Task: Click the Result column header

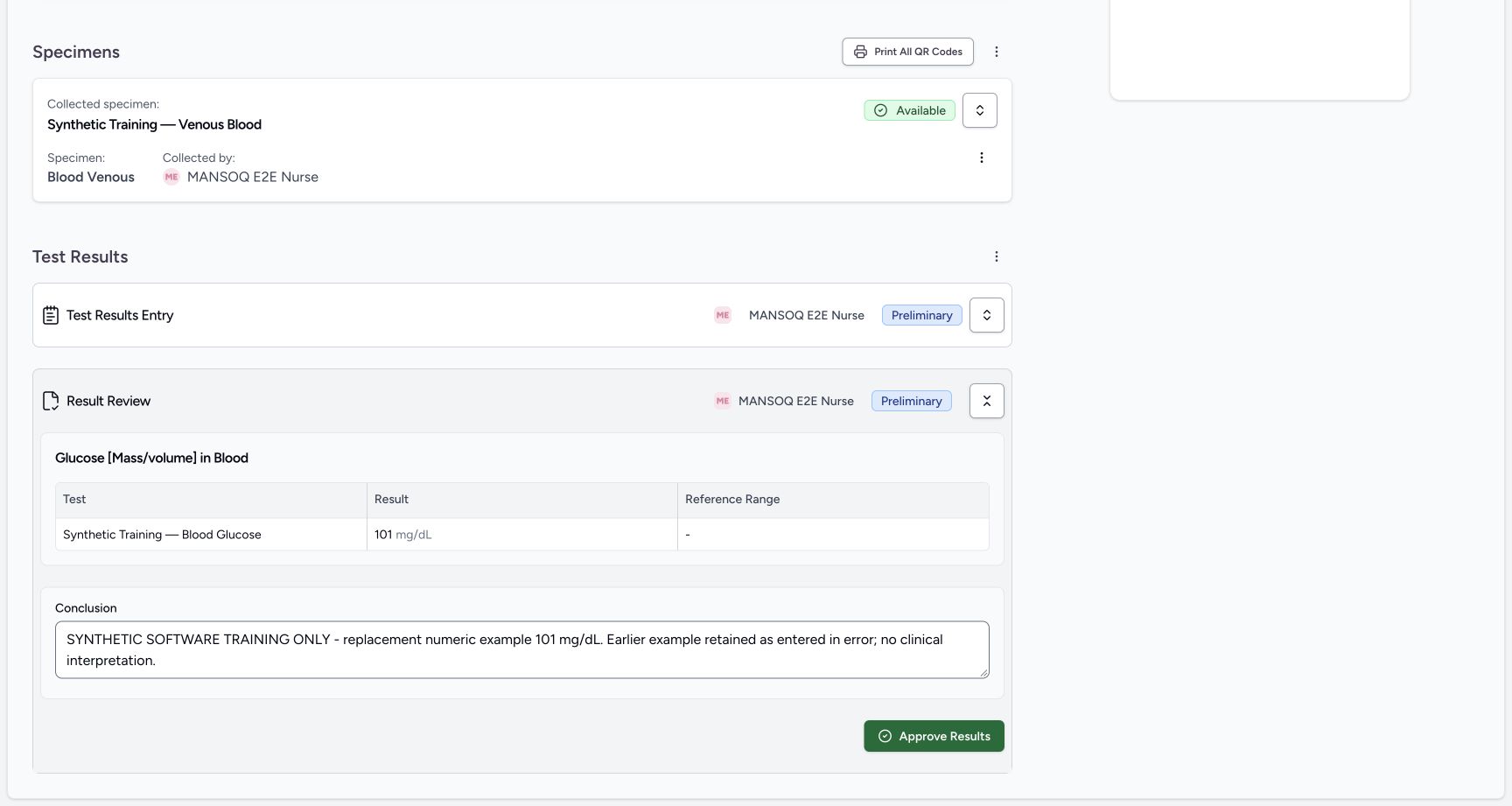Action: pos(522,500)
